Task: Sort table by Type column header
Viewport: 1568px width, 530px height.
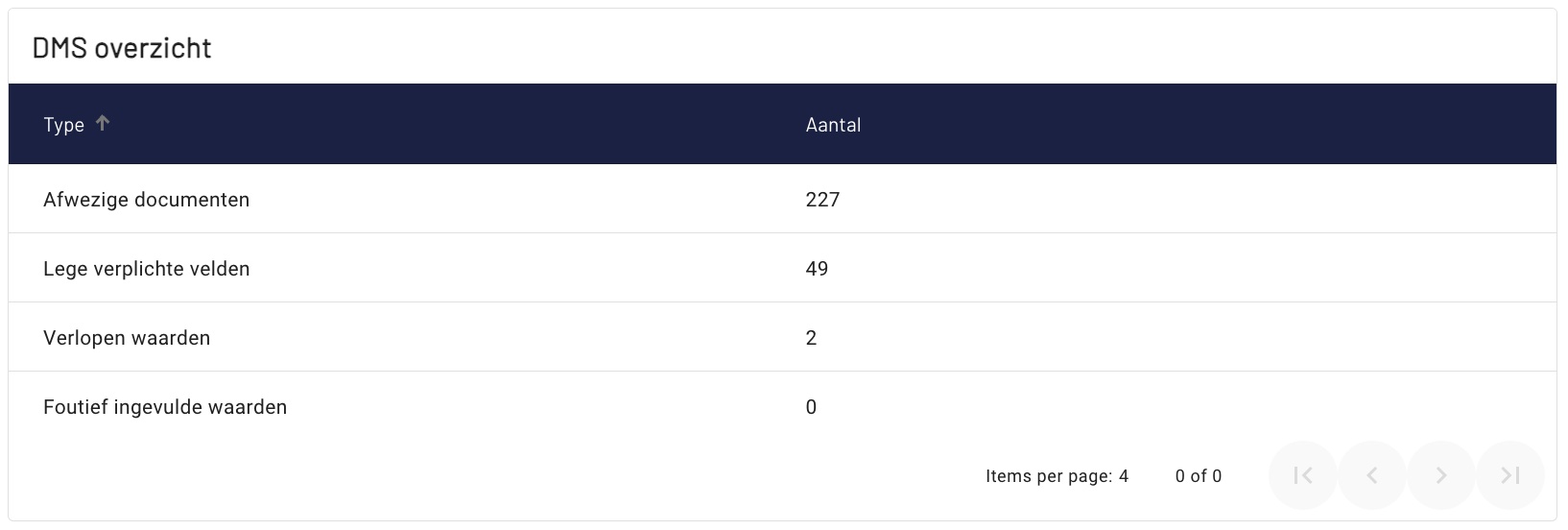Action: tap(63, 125)
